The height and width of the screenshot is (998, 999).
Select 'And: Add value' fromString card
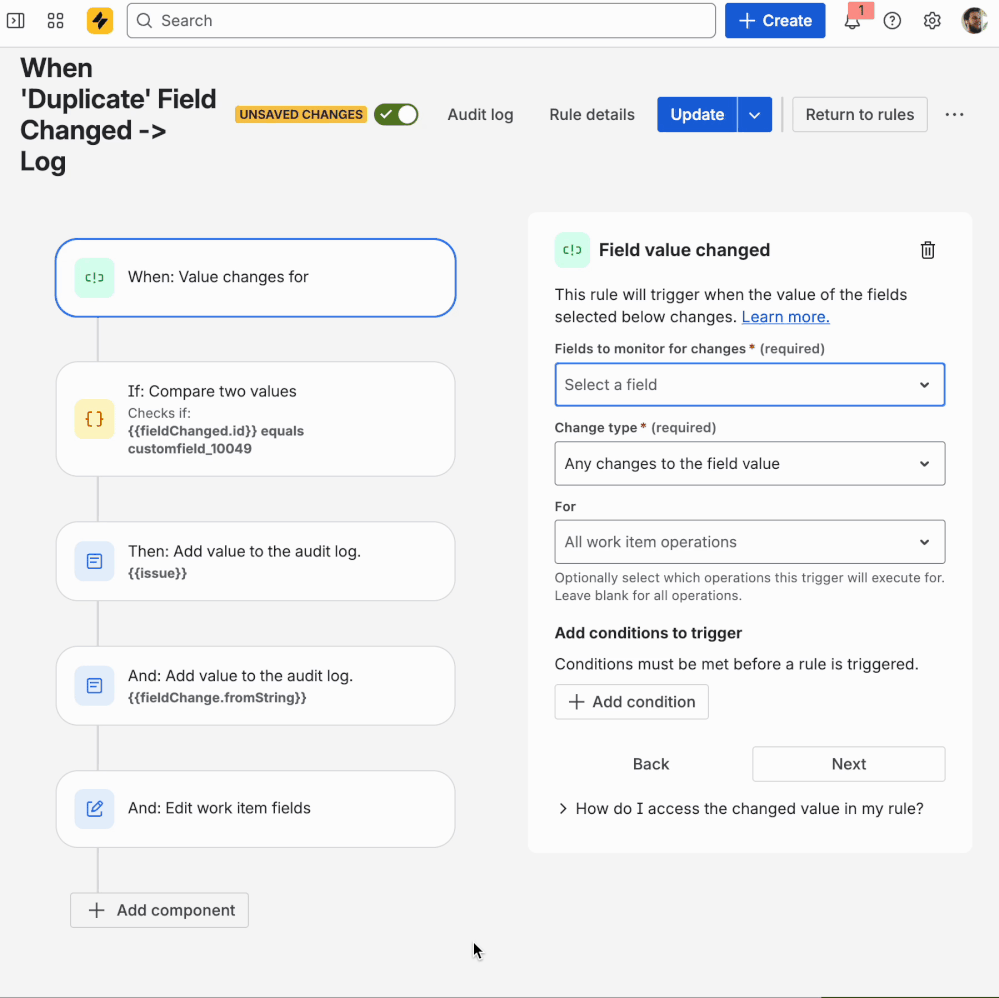coord(255,686)
